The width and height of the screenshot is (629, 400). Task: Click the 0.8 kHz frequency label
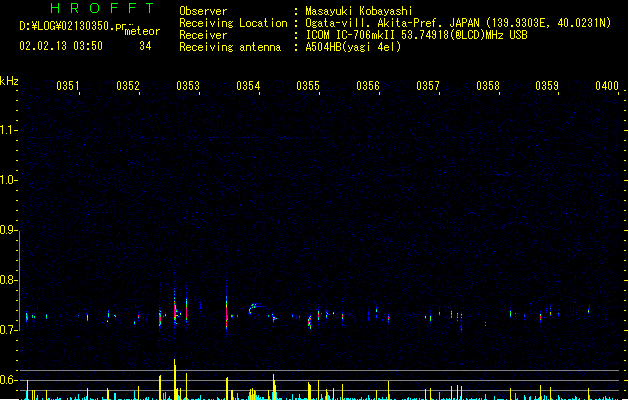8,280
